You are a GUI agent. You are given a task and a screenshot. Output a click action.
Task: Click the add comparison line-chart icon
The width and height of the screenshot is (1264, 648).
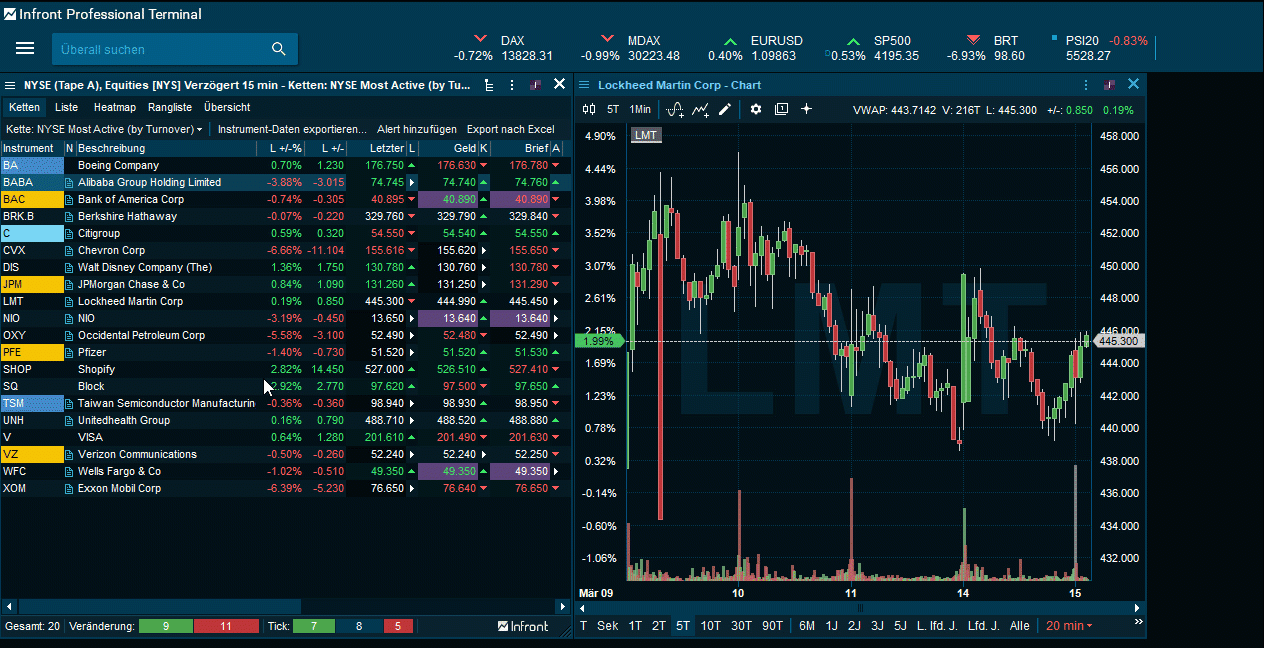click(x=700, y=109)
